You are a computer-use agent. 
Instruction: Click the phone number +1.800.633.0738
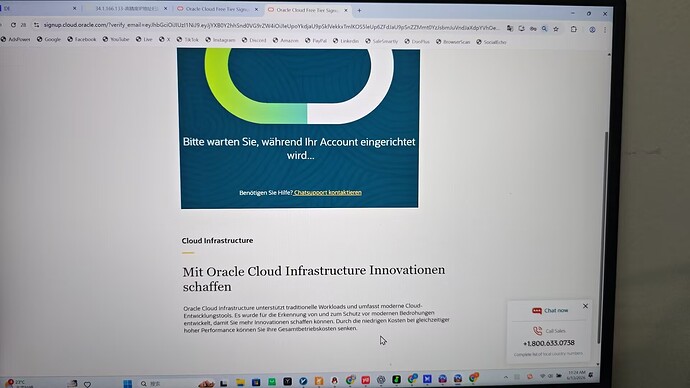coord(549,343)
